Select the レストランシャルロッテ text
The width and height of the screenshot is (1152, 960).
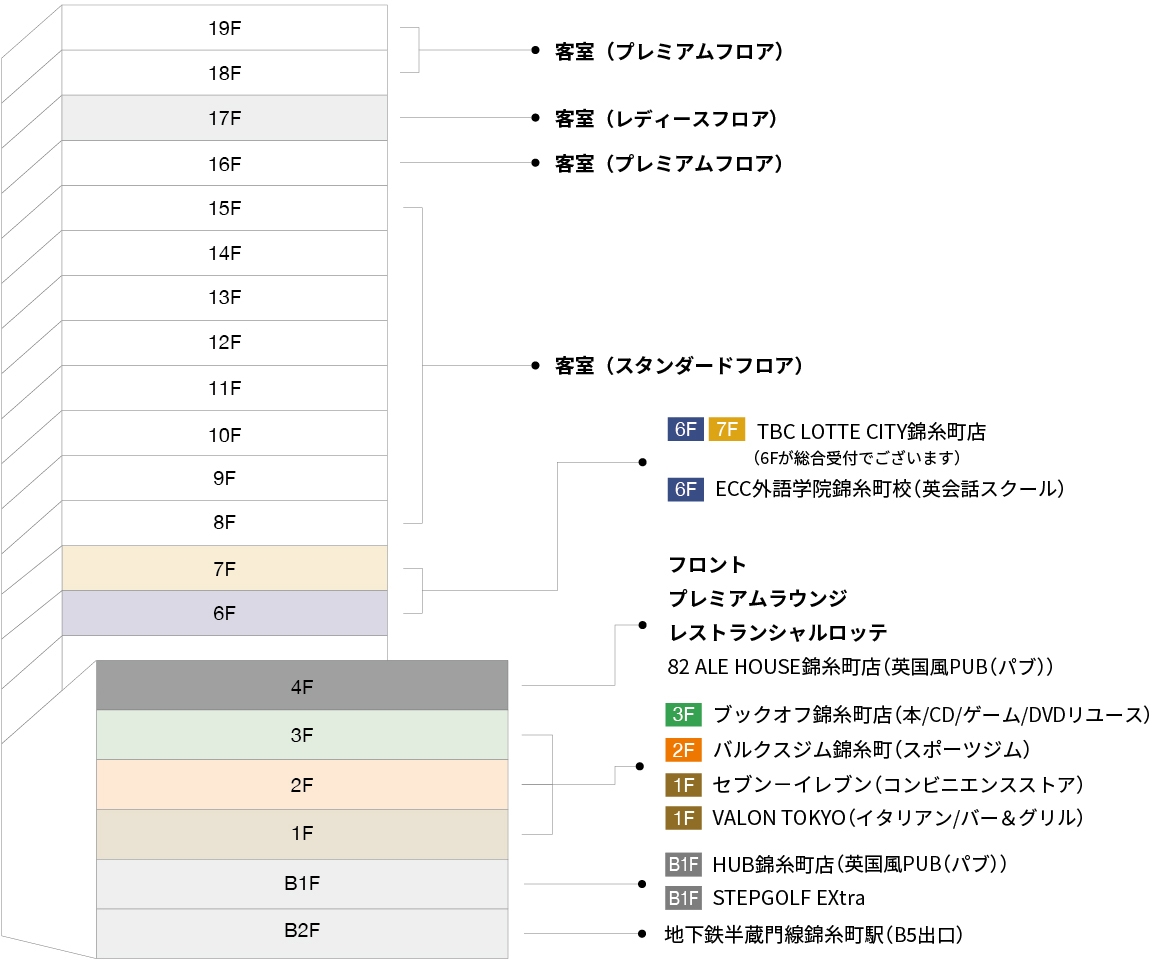click(778, 633)
